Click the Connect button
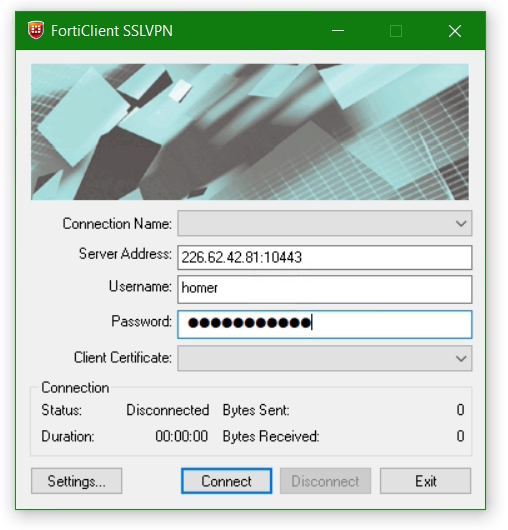Screen dimensions: 508x530 click(x=226, y=481)
